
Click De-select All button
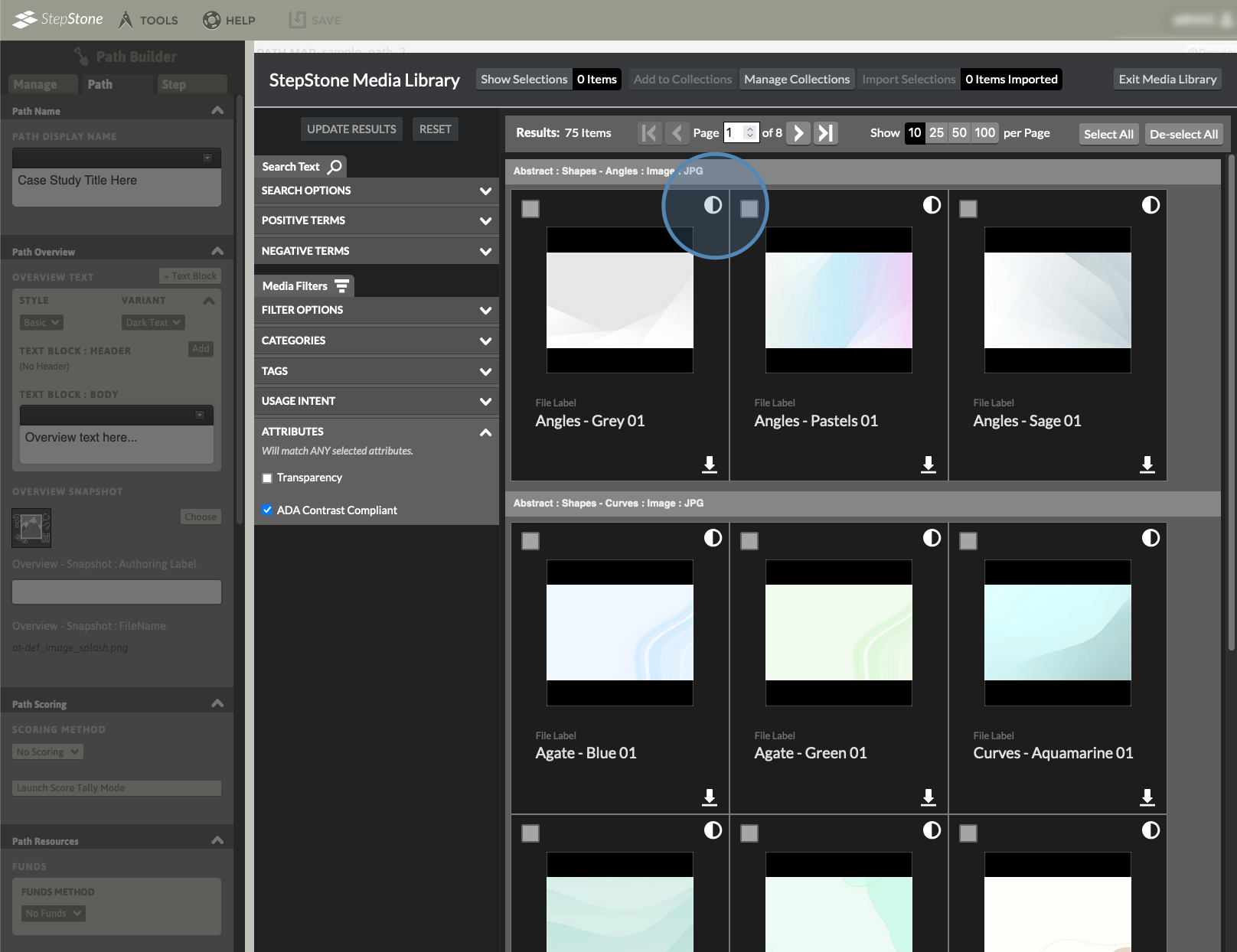1183,134
